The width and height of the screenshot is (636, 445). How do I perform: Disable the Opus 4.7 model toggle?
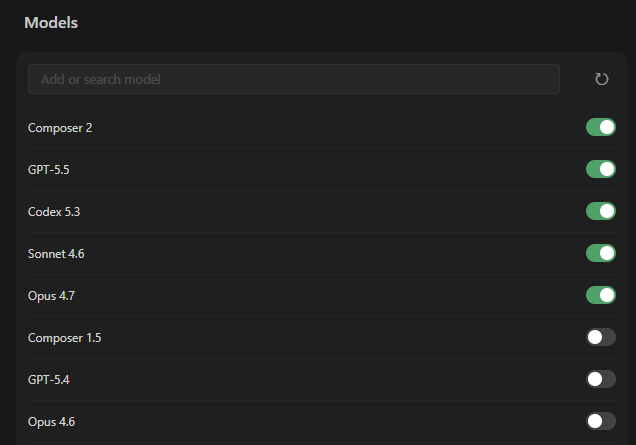pyautogui.click(x=601, y=295)
